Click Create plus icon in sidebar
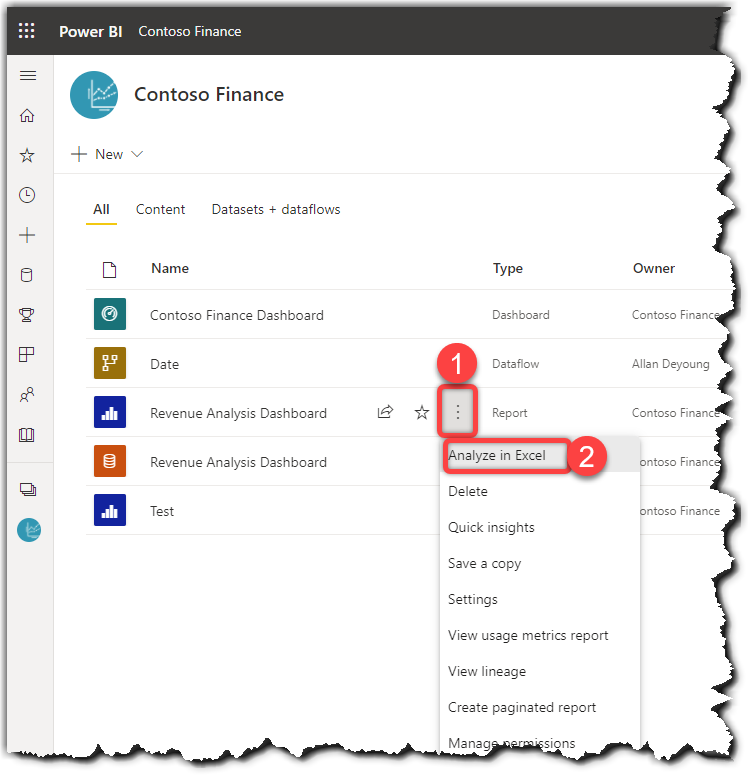 (27, 235)
